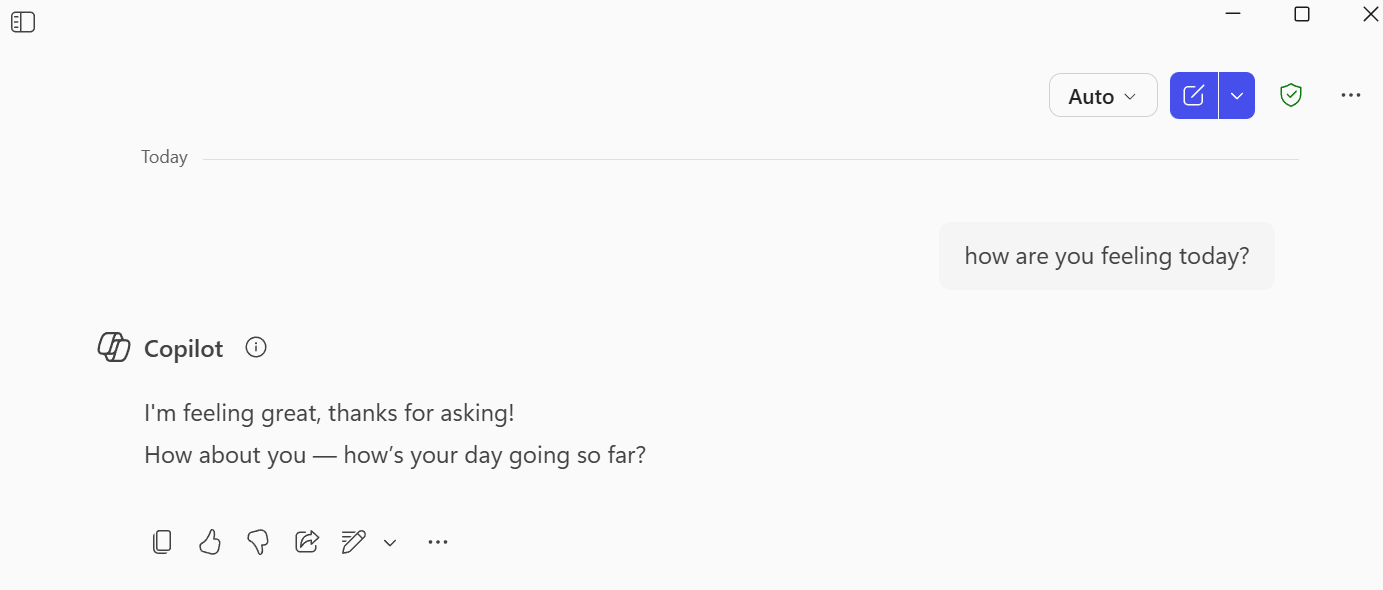Share the Copilot response
The width and height of the screenshot is (1383, 590).
pyautogui.click(x=306, y=542)
